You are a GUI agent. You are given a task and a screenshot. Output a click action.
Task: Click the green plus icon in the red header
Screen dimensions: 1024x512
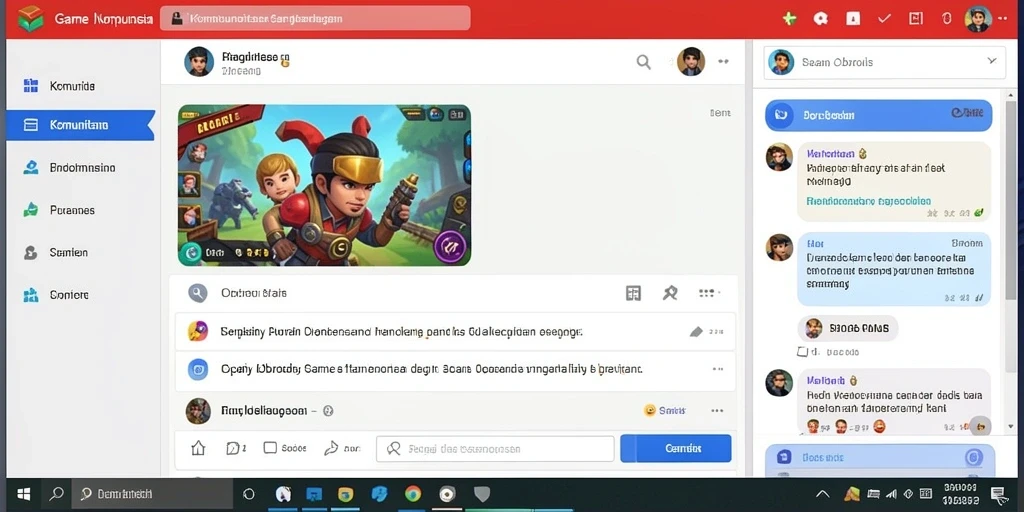(790, 18)
